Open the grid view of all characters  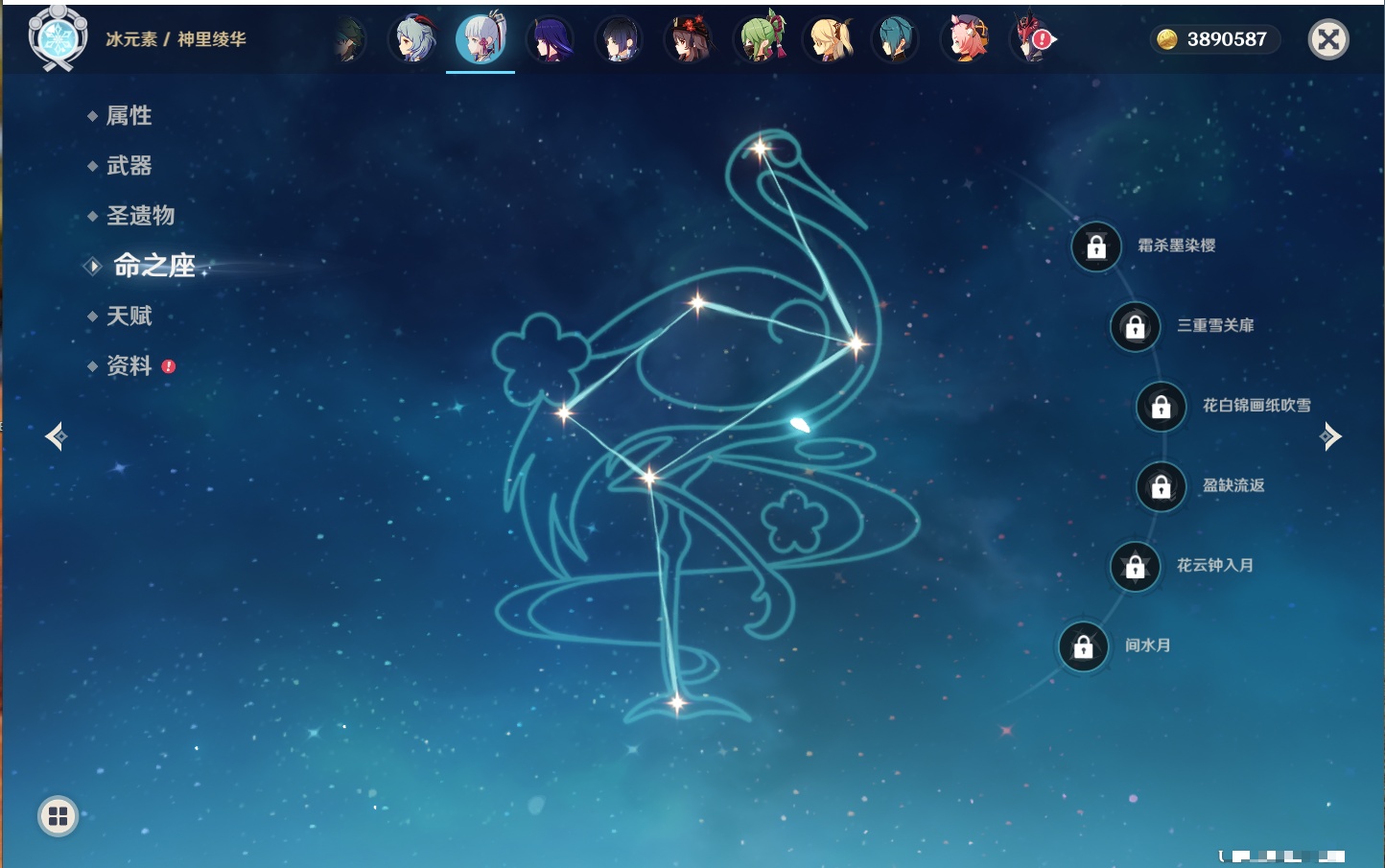click(x=58, y=816)
